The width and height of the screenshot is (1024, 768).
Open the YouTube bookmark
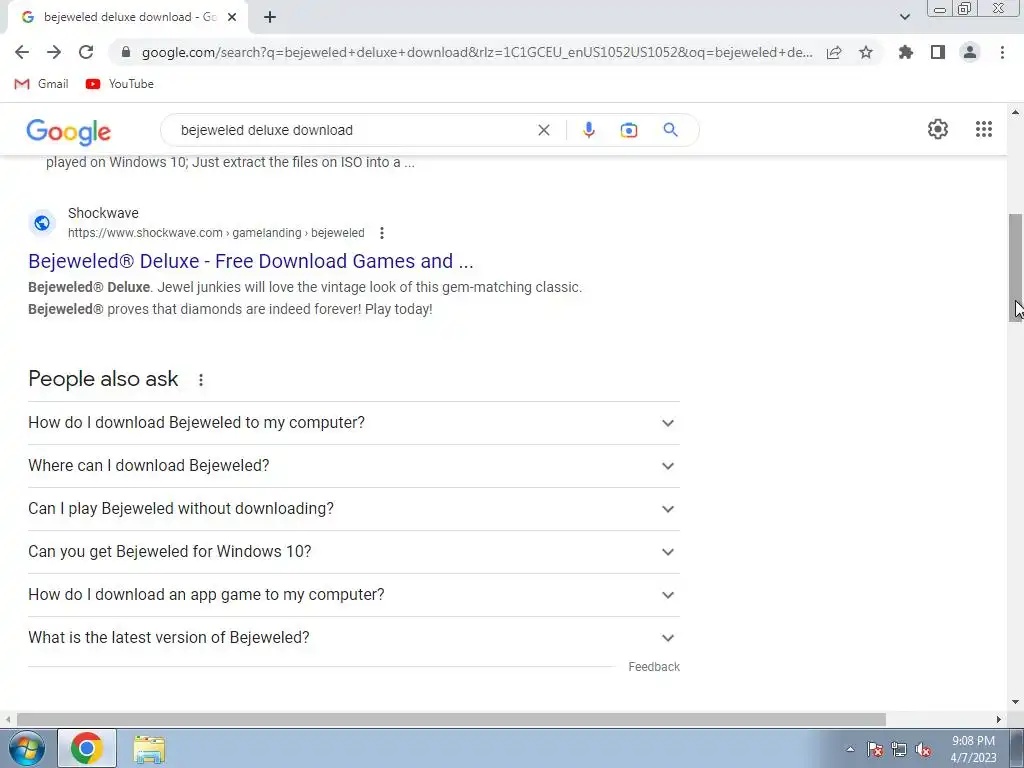(120, 84)
